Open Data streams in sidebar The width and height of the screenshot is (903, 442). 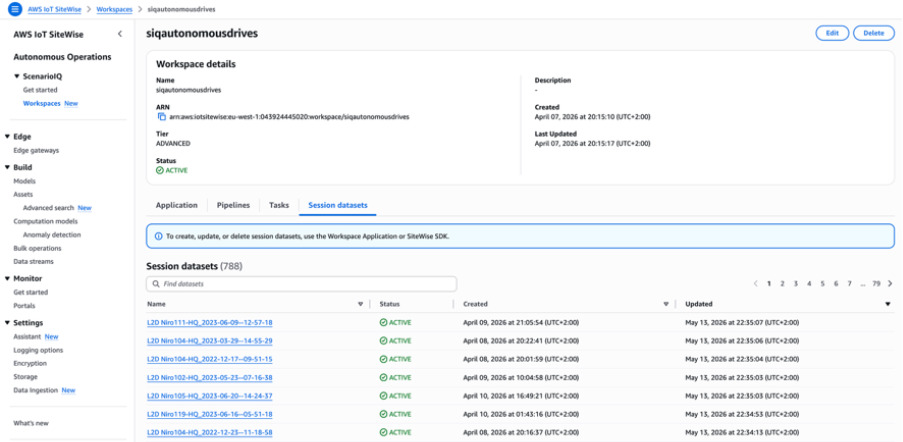33,261
